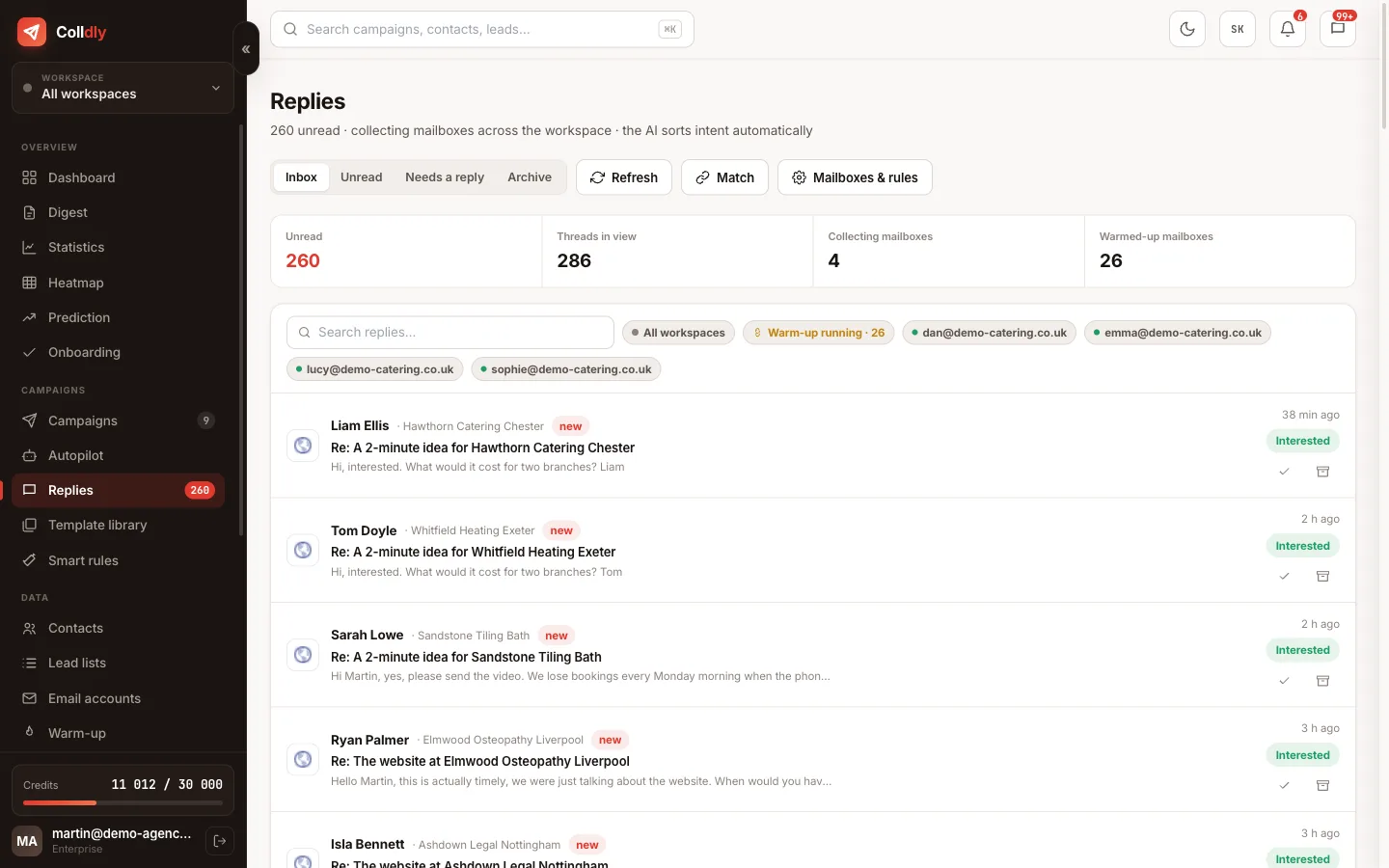
Task: Select the Inbox tab
Action: [301, 177]
